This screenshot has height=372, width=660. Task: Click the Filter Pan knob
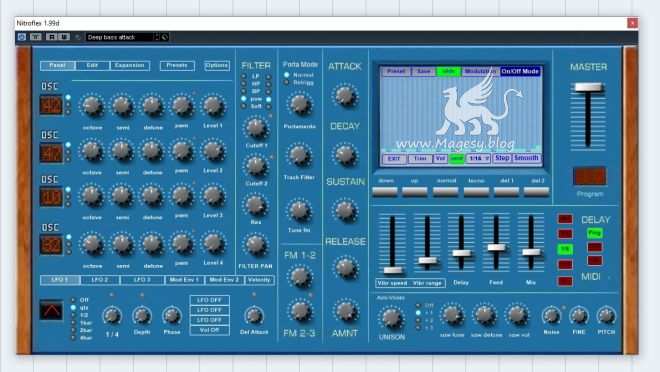(x=256, y=245)
